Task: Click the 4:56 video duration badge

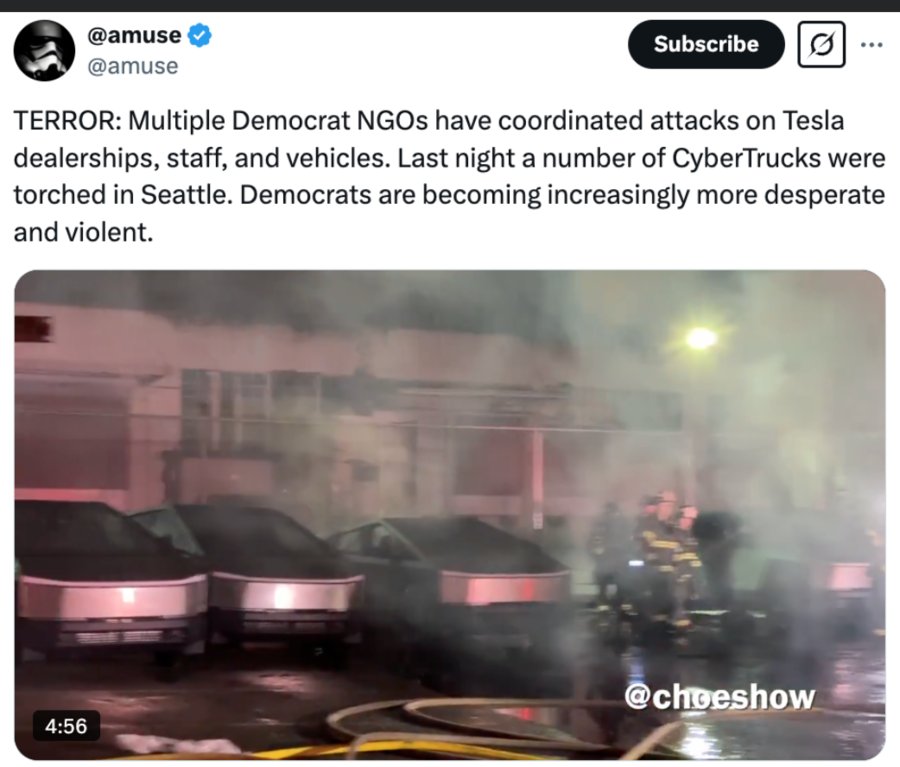Action: coord(66,726)
